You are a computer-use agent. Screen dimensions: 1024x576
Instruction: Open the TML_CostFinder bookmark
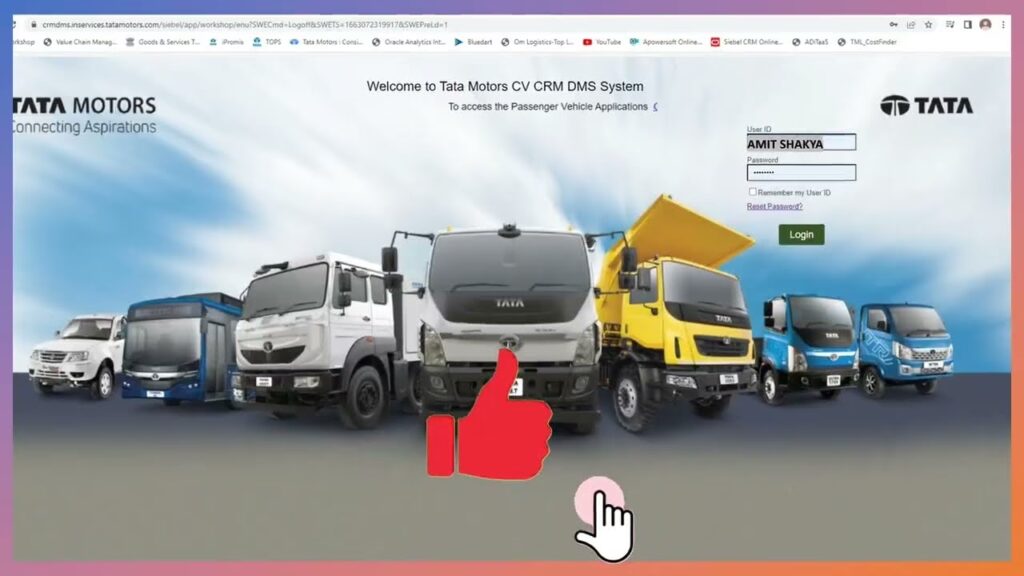(x=866, y=42)
